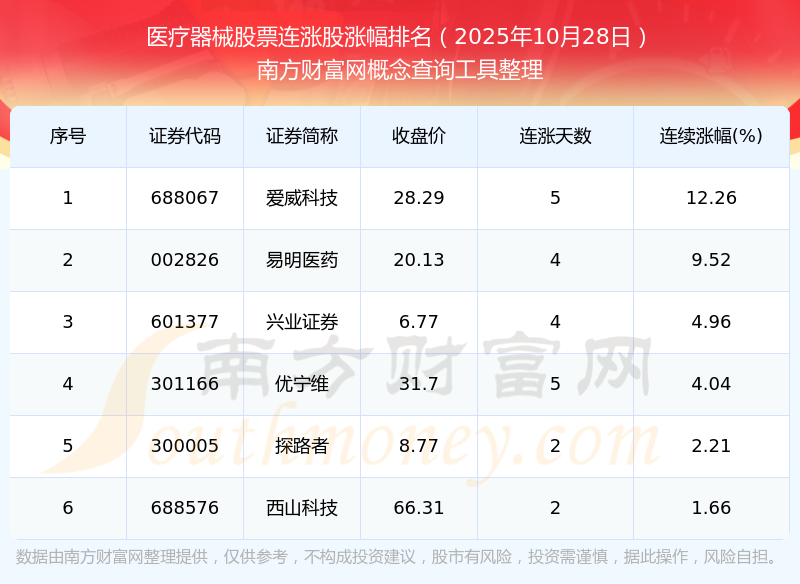Viewport: 800px width, 584px height.
Task: Click the consecutive days cell for 优宁维
Action: (555, 384)
